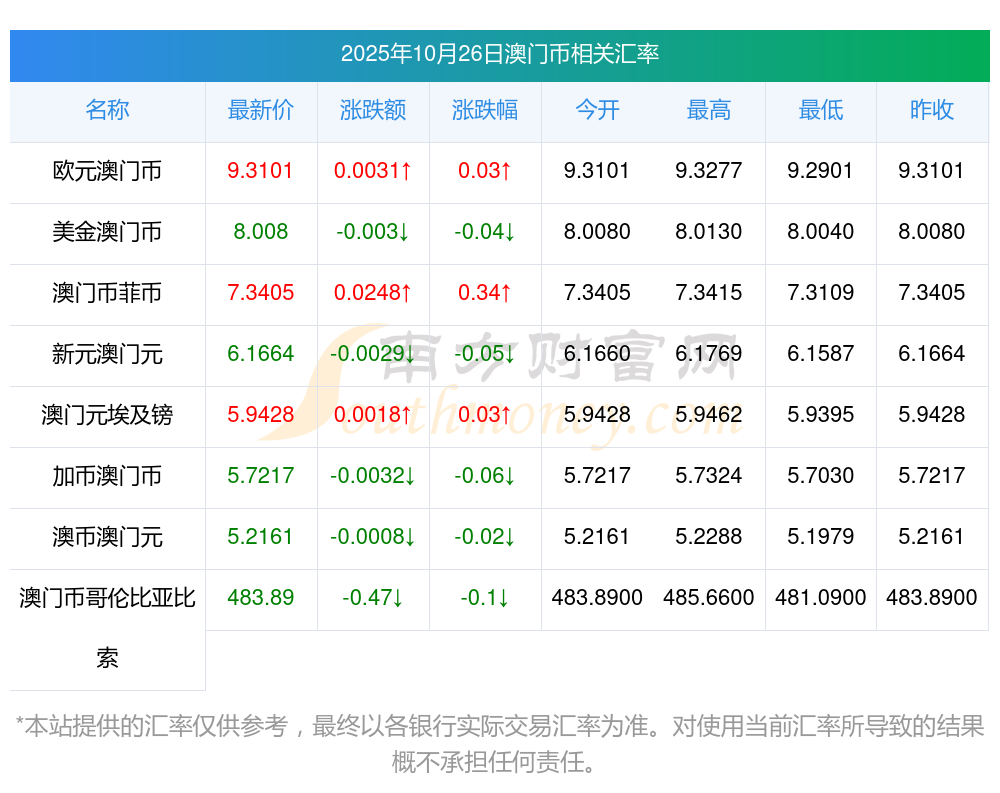Select the 加币澳门币 row name

(x=107, y=476)
